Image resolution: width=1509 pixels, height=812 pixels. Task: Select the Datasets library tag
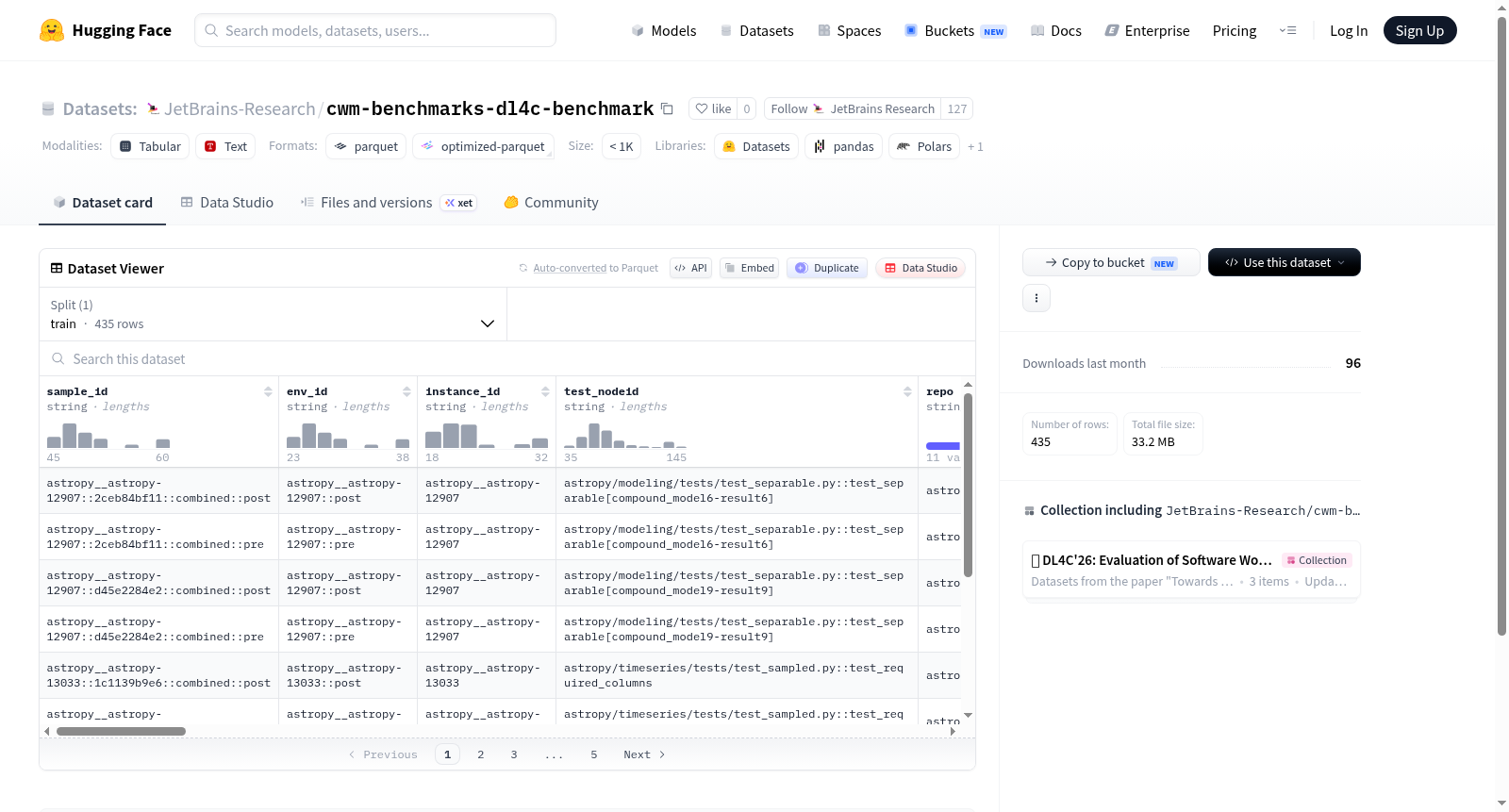756,146
